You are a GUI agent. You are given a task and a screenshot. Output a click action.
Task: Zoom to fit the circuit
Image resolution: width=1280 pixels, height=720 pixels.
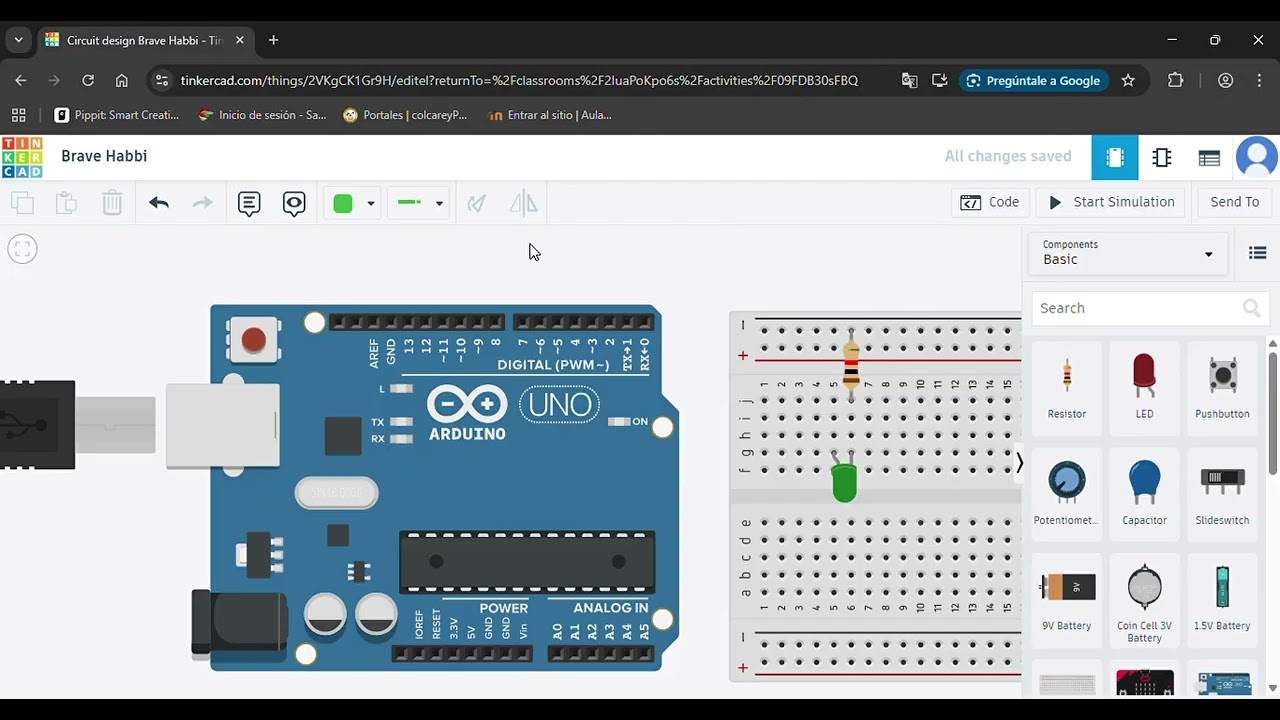22,249
